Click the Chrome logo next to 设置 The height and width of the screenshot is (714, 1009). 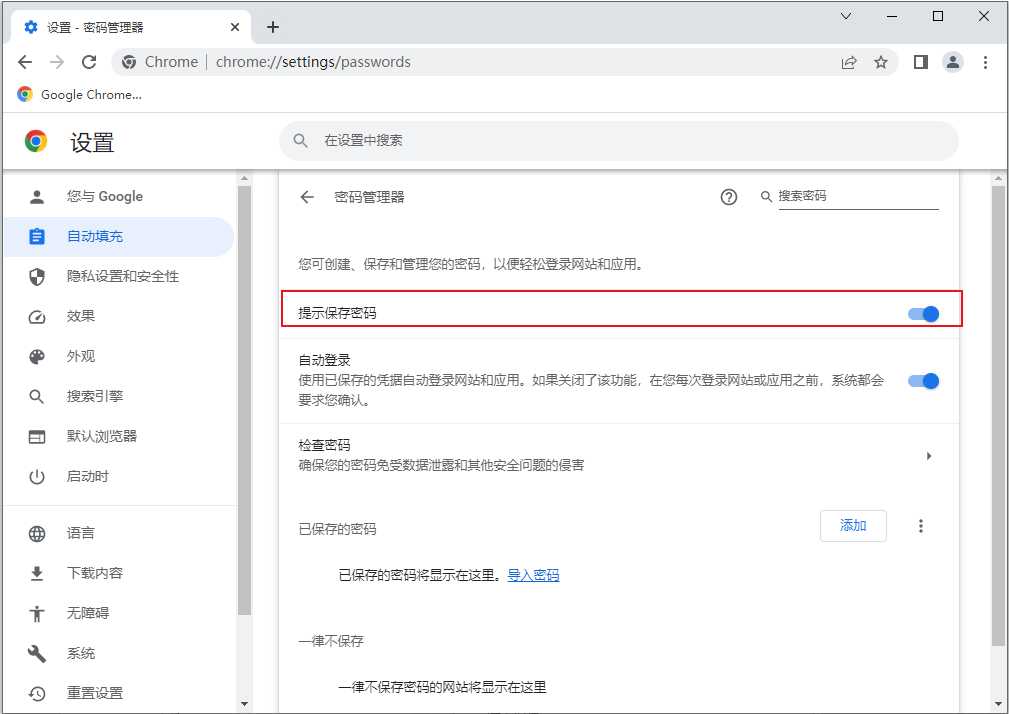pyautogui.click(x=36, y=141)
